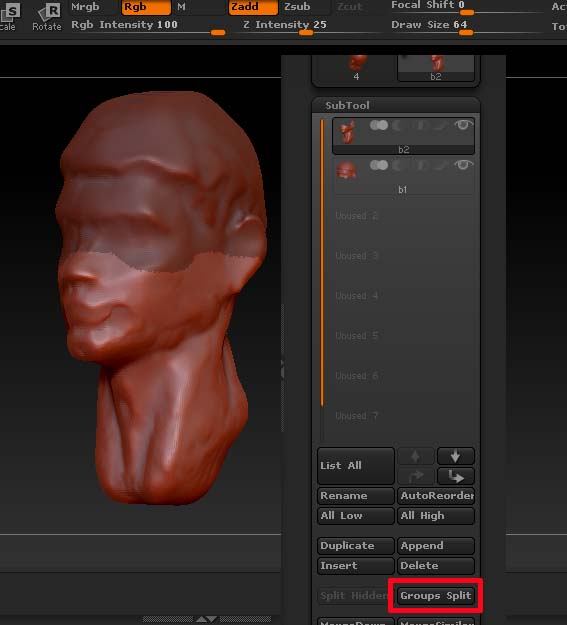Click the Focal Shift slider

tap(465, 7)
